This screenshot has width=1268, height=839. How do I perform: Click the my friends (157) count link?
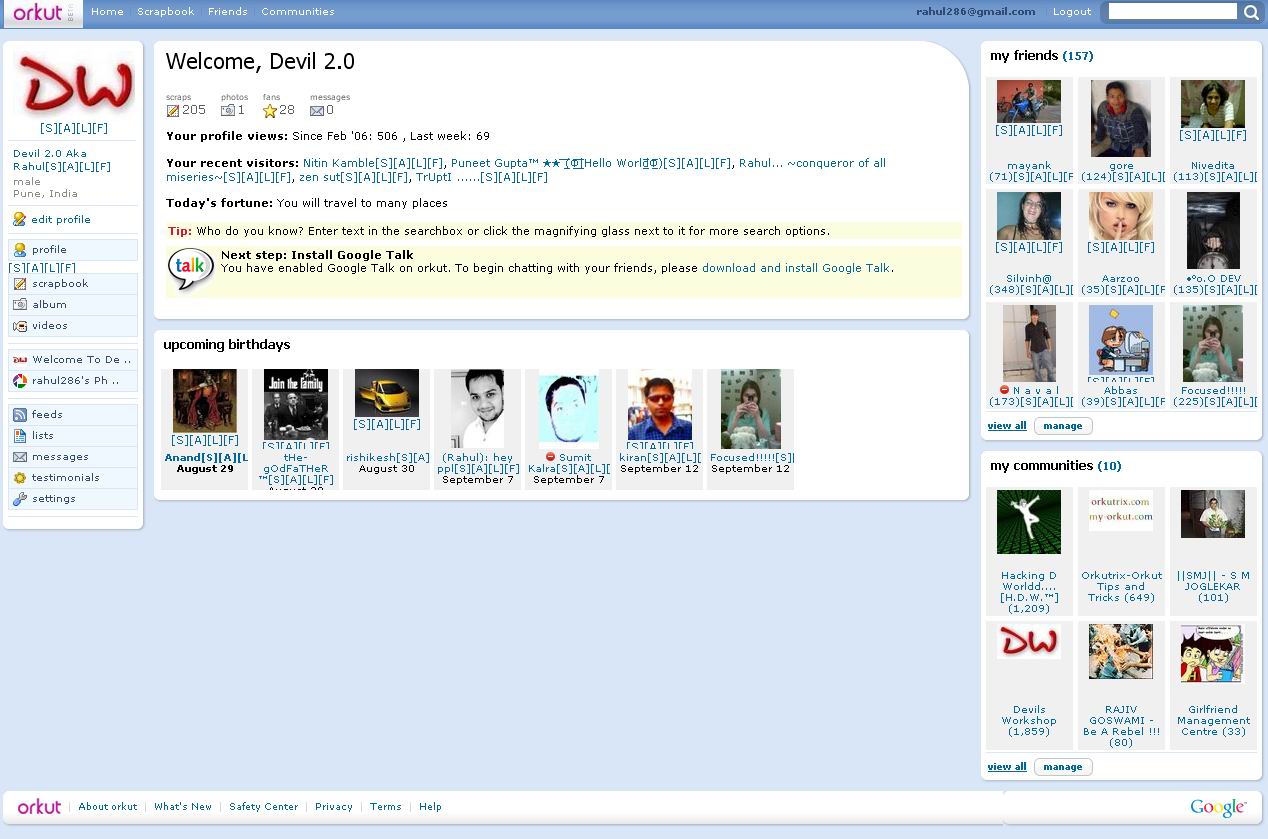[x=1078, y=56]
